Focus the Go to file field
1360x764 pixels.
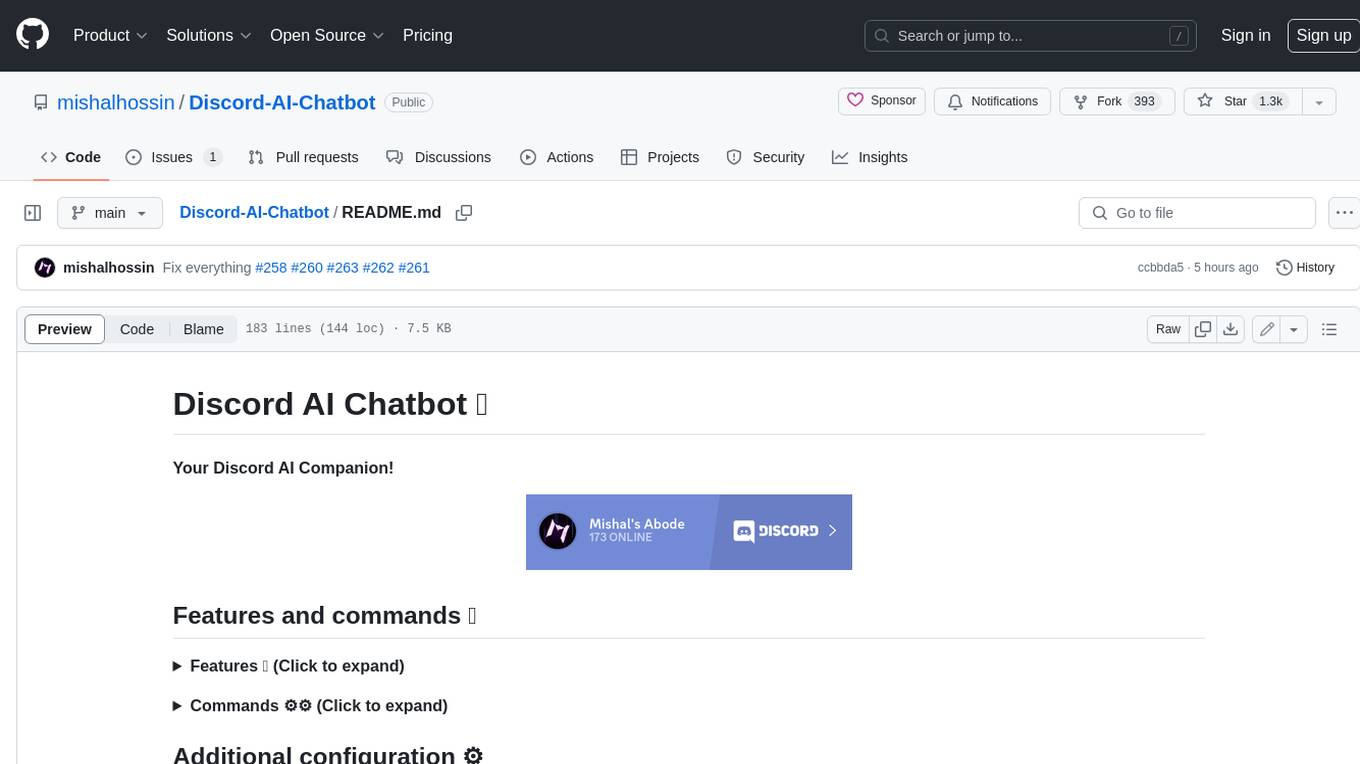(1197, 213)
